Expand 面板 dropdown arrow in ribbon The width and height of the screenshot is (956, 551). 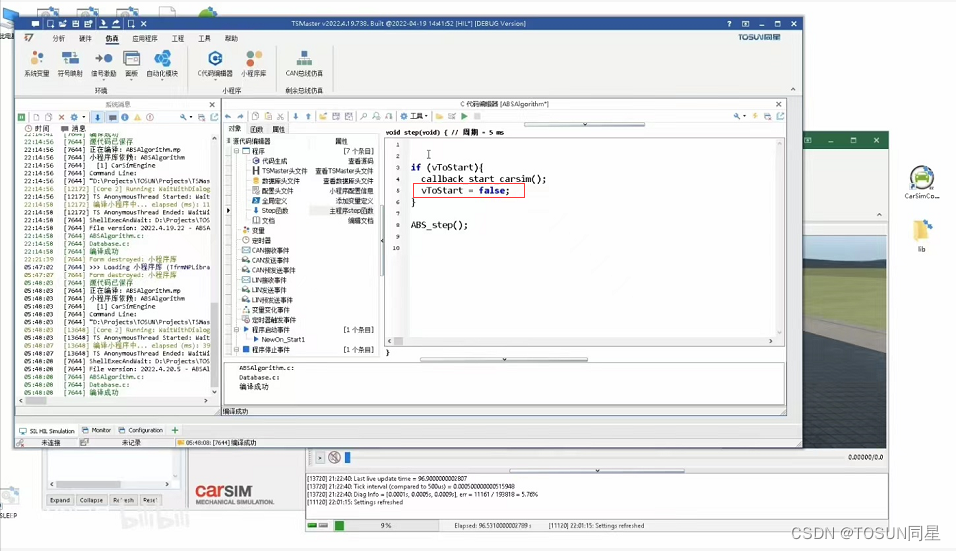[x=132, y=80]
